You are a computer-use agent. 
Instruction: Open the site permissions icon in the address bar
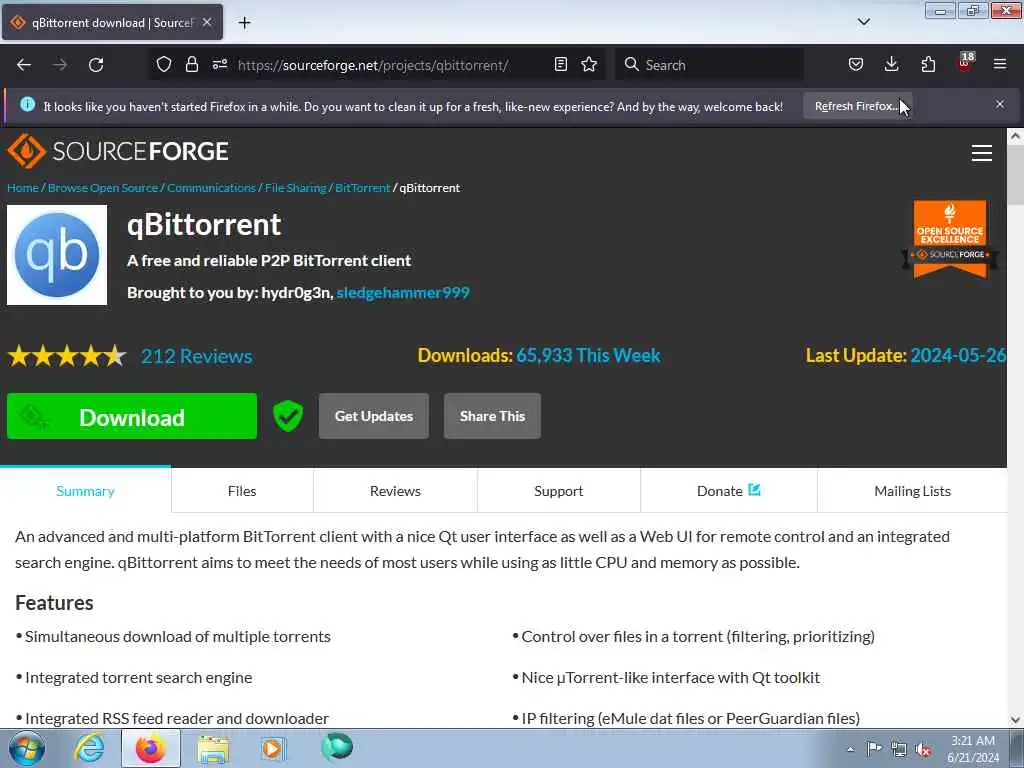click(x=219, y=64)
